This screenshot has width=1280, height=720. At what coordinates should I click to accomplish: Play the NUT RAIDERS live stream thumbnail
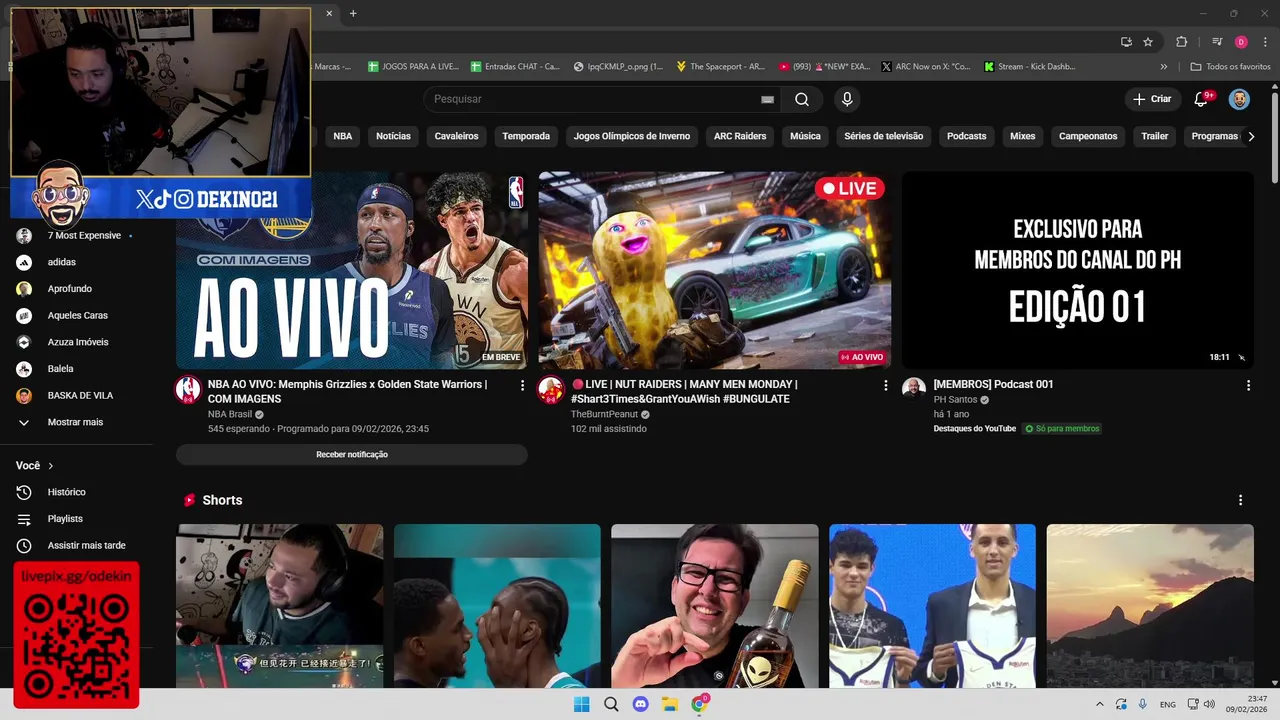click(715, 270)
